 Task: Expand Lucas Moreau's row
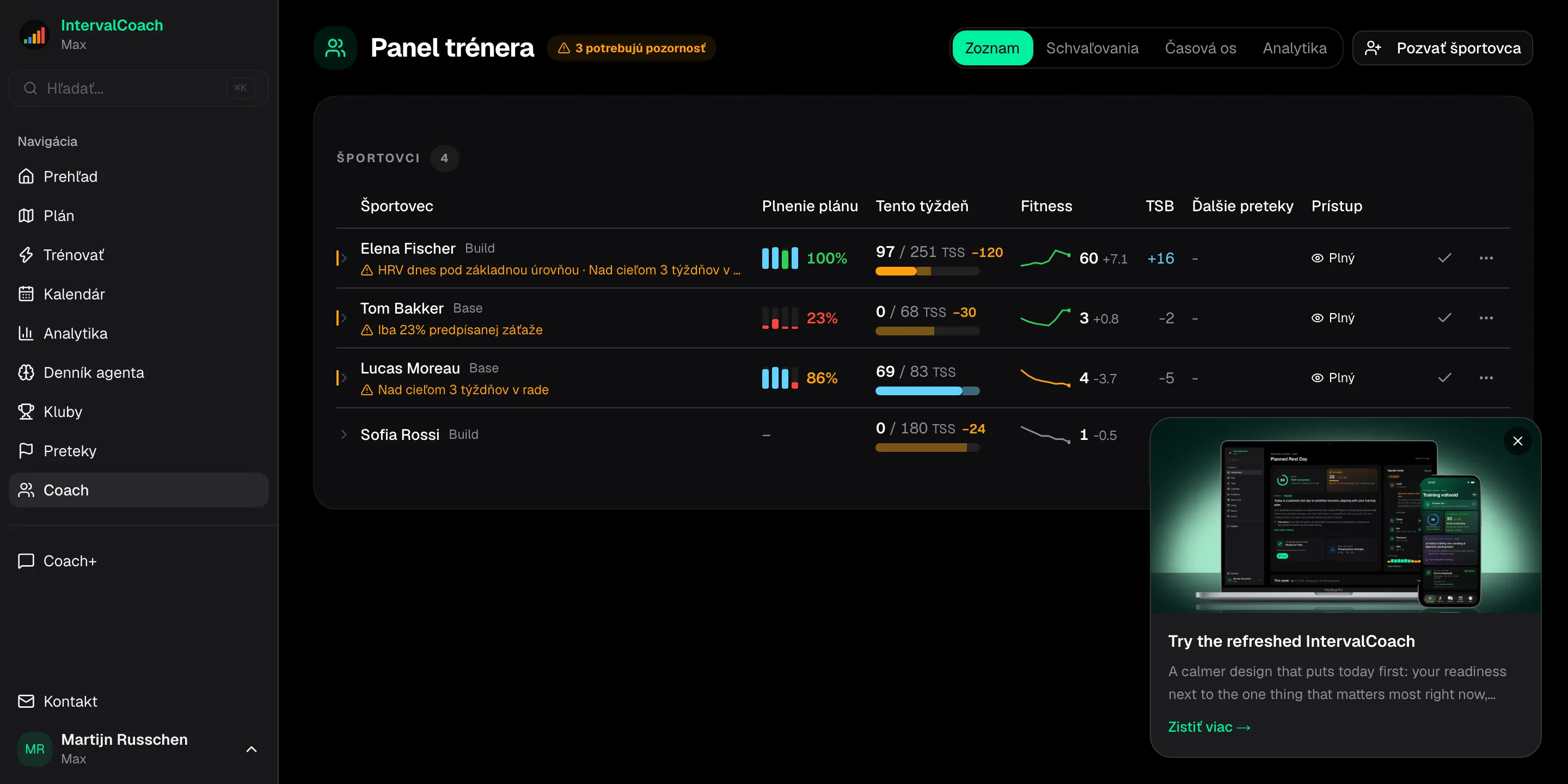(344, 378)
